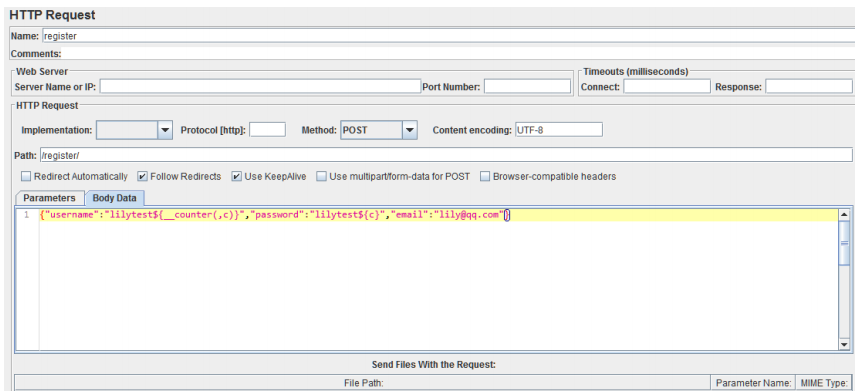Open the Method dropdown showing POST

coord(379,130)
